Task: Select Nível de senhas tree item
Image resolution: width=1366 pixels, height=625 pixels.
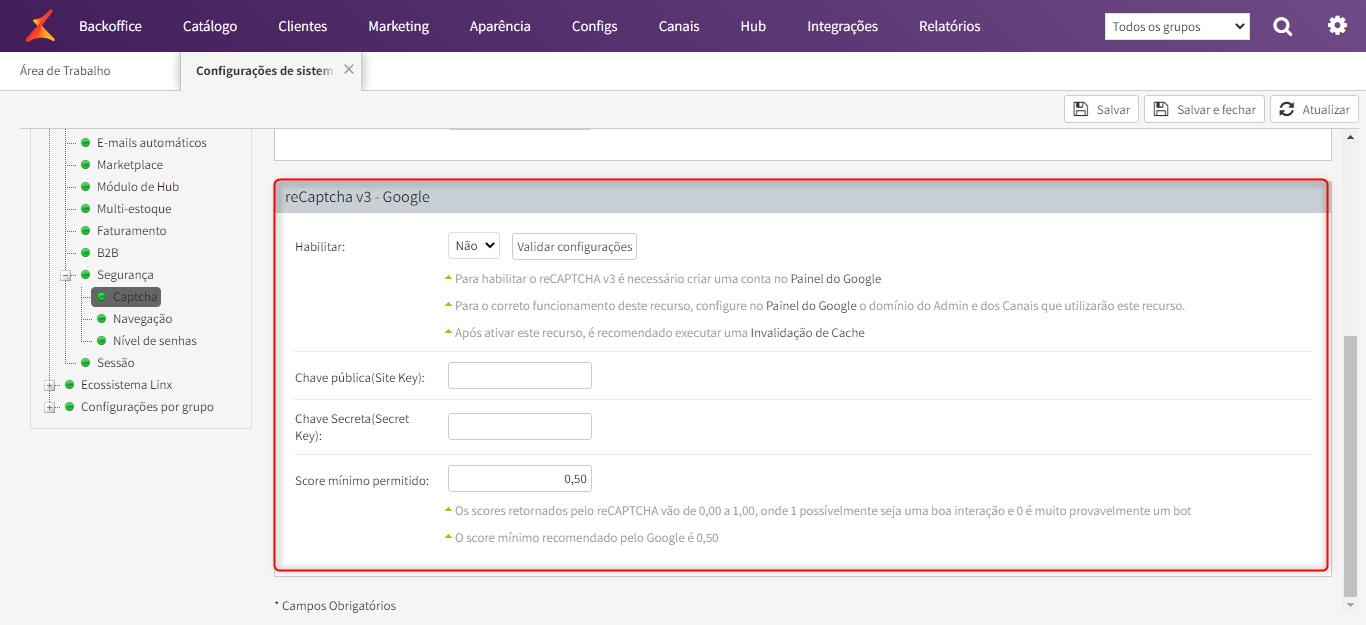Action: coord(154,341)
